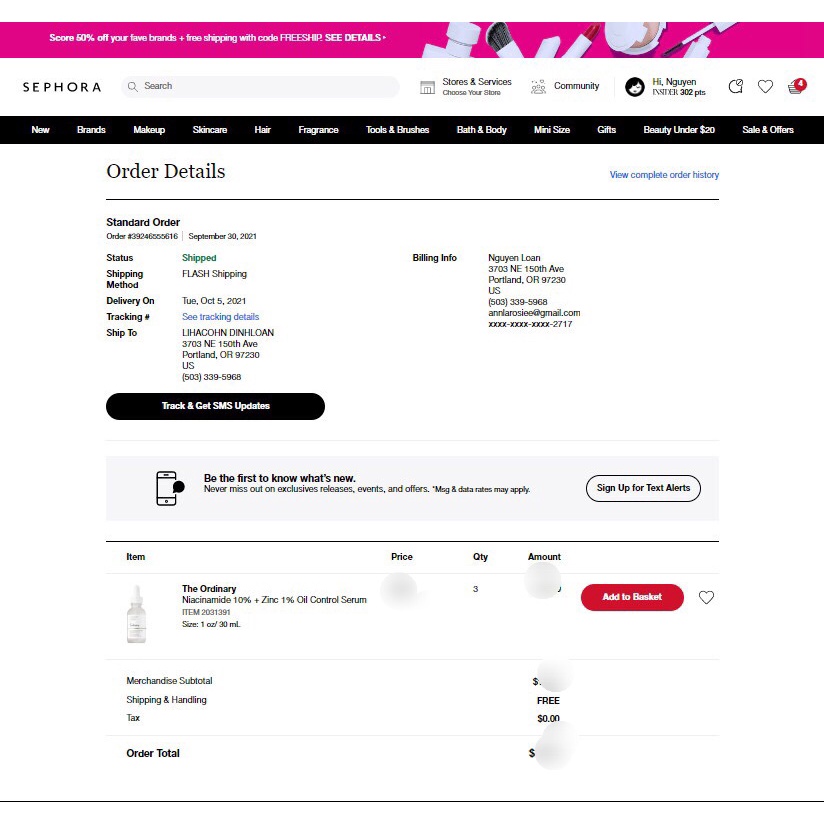This screenshot has height=824, width=824.
Task: Click the shopping basket icon
Action: click(x=796, y=87)
